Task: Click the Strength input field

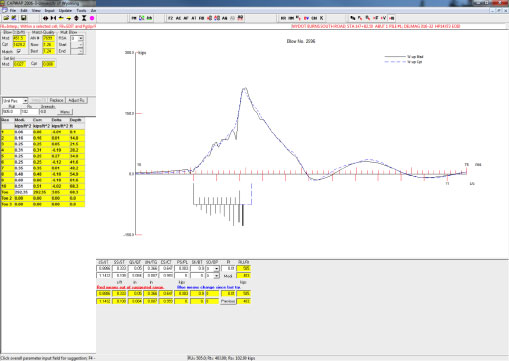Action: 48,112
